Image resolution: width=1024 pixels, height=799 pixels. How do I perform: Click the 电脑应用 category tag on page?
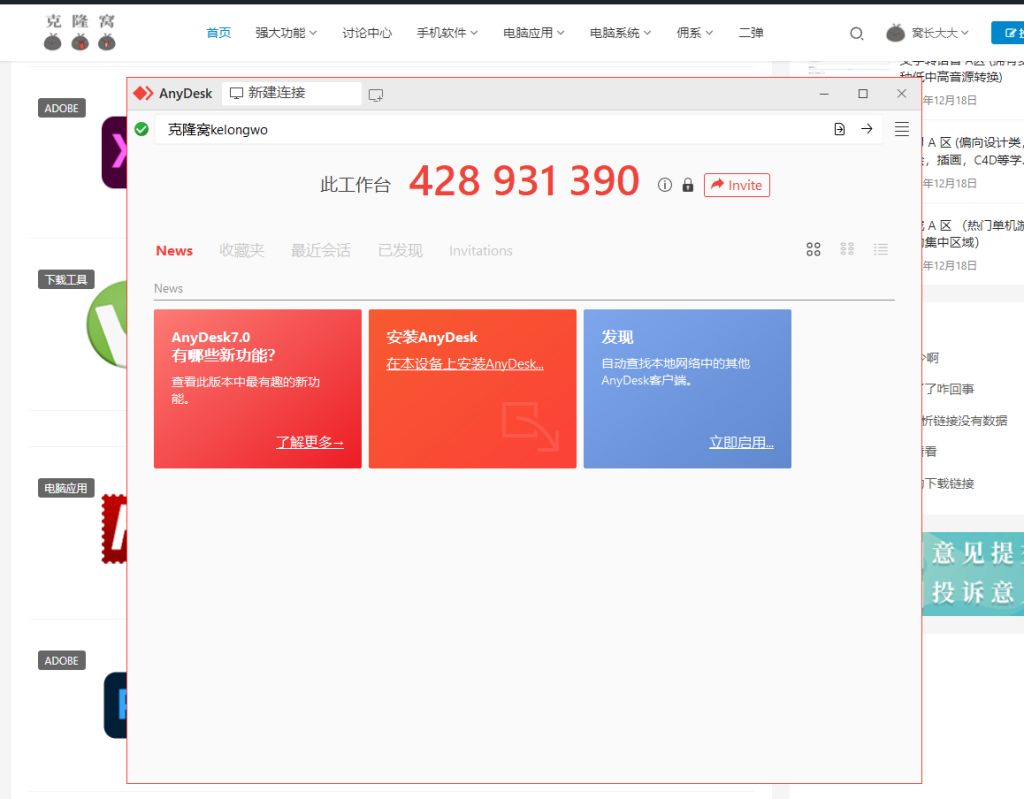[66, 488]
